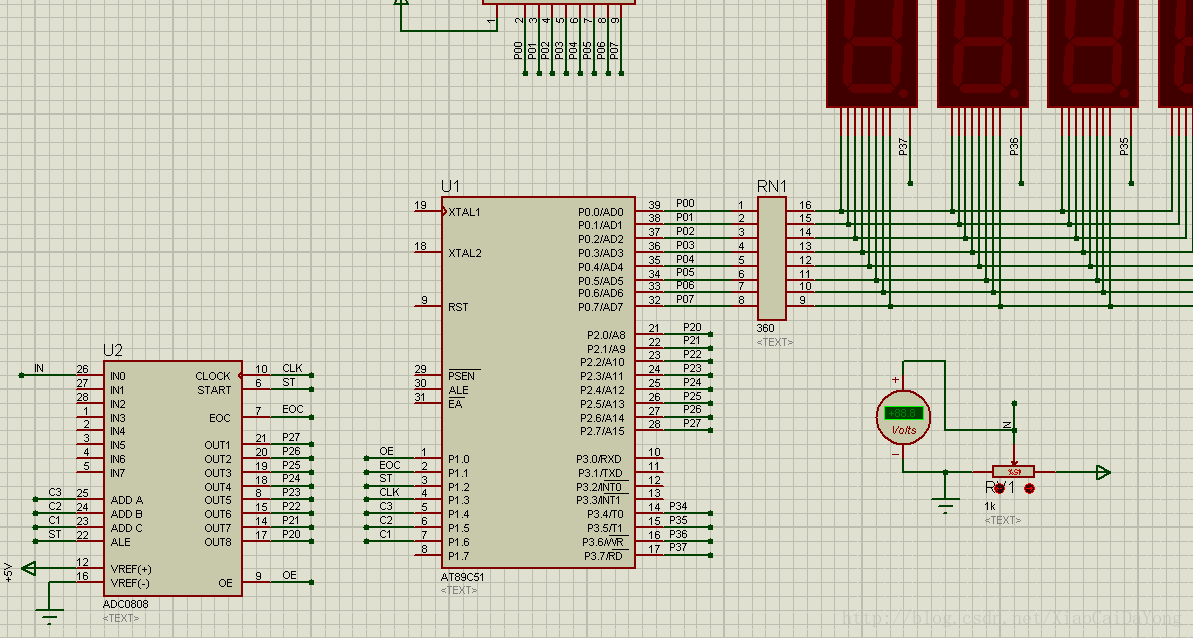The image size is (1193, 638).
Task: Select the seven-segment display above the P37 label
Action: (x=872, y=53)
